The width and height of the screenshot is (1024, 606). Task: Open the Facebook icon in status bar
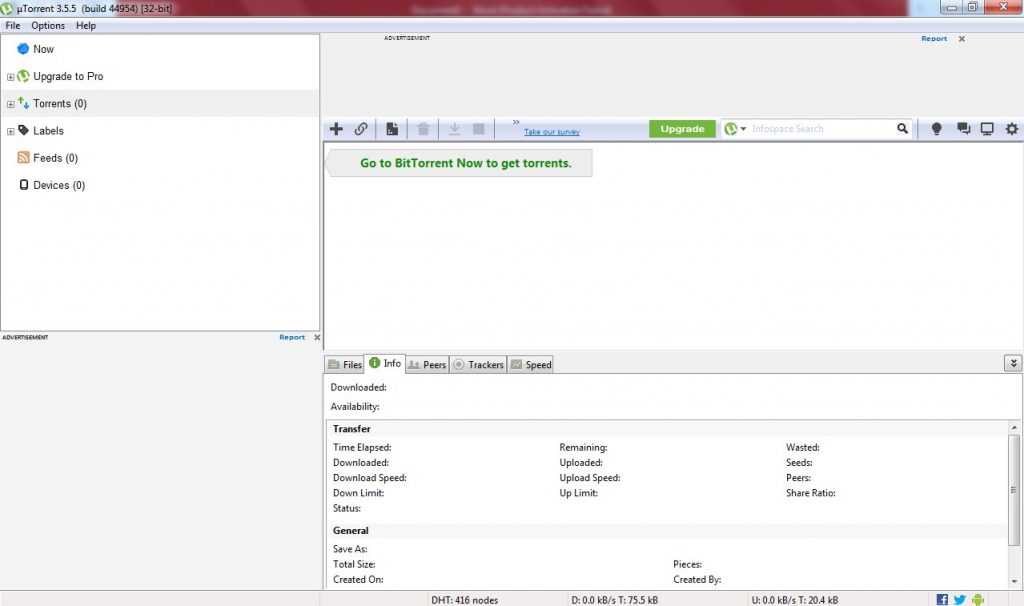942,599
